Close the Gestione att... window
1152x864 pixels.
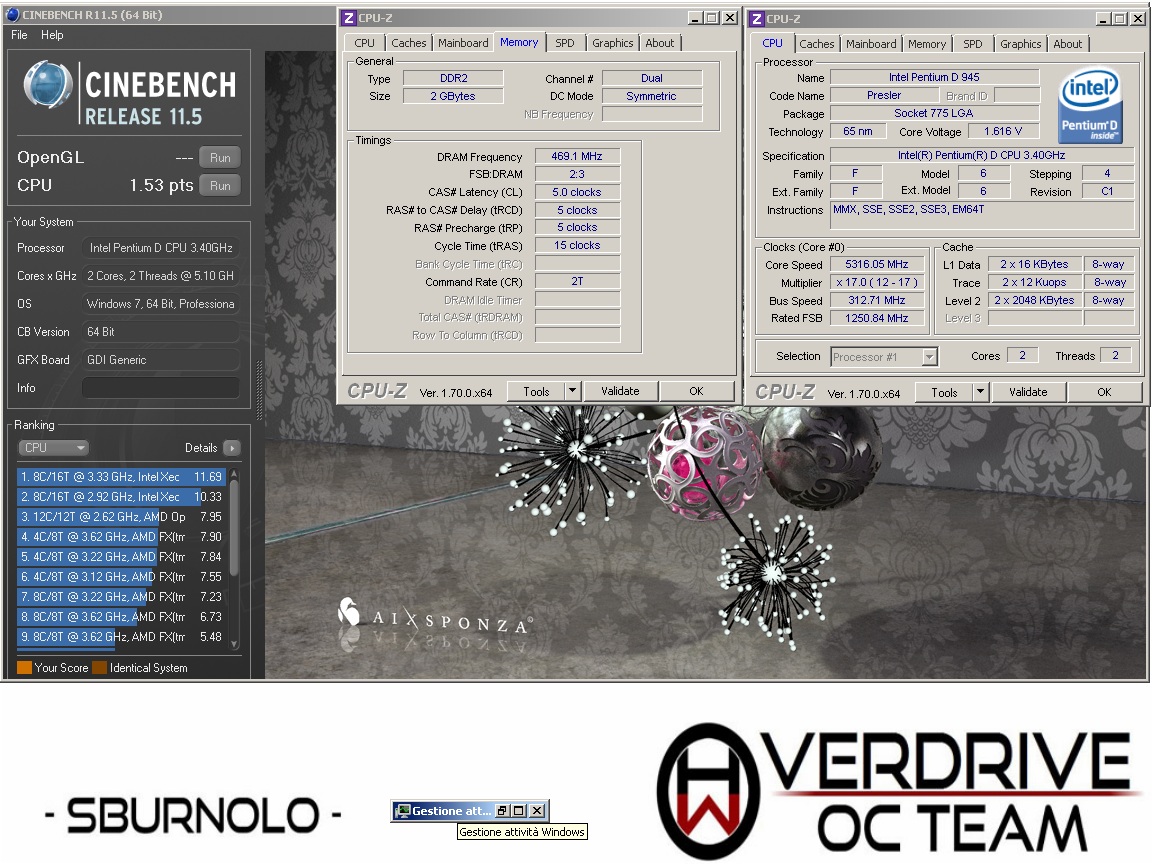click(x=538, y=810)
